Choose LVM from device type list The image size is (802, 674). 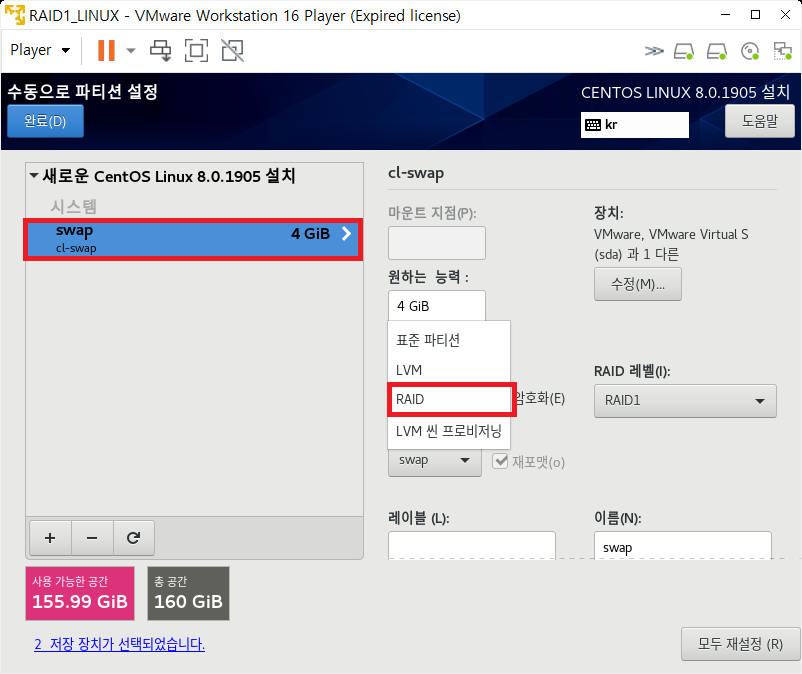(x=449, y=370)
